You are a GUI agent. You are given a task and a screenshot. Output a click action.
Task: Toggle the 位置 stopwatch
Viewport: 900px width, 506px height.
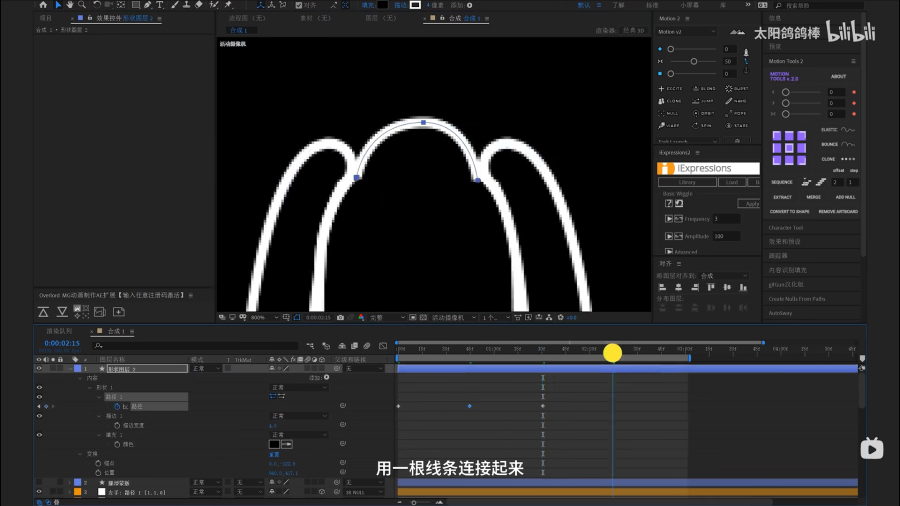[98, 473]
